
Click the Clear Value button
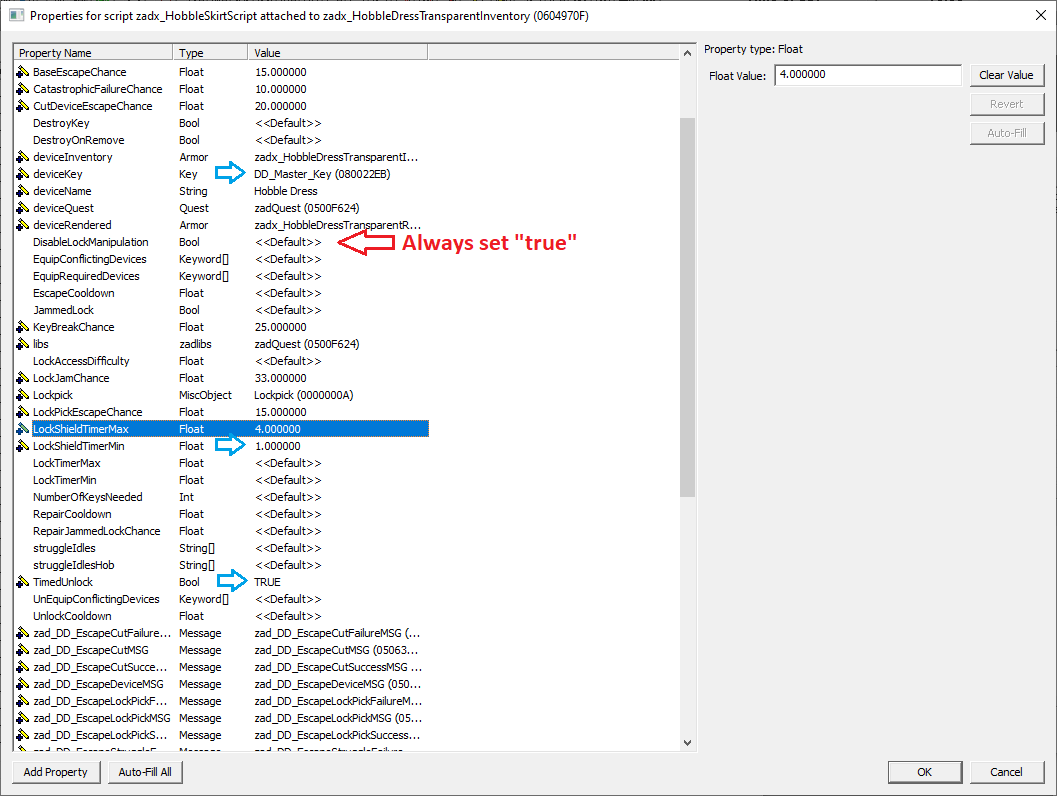tap(1006, 75)
